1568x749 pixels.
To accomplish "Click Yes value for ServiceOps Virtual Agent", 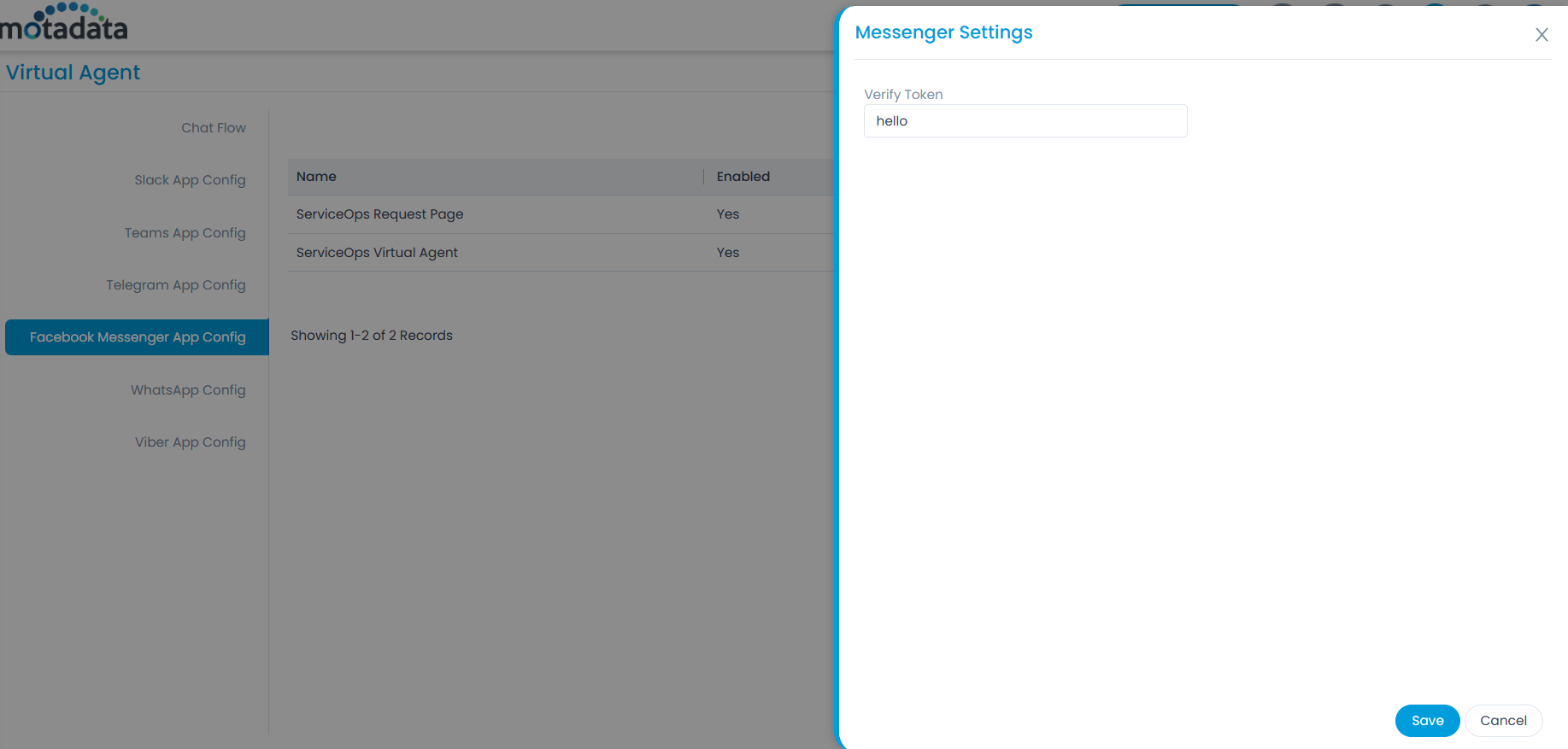I will click(x=727, y=253).
